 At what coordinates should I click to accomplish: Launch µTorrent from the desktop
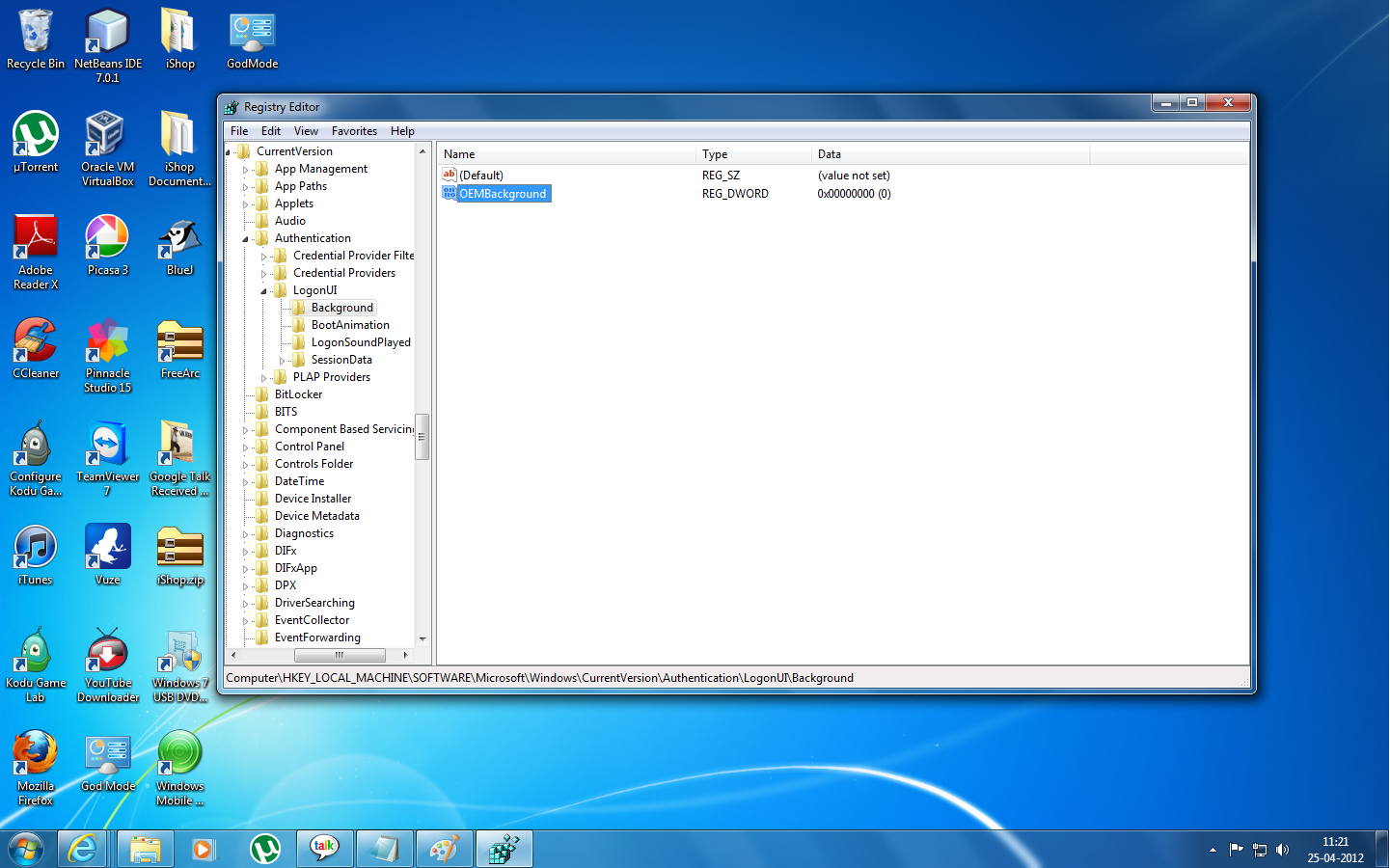[36, 143]
